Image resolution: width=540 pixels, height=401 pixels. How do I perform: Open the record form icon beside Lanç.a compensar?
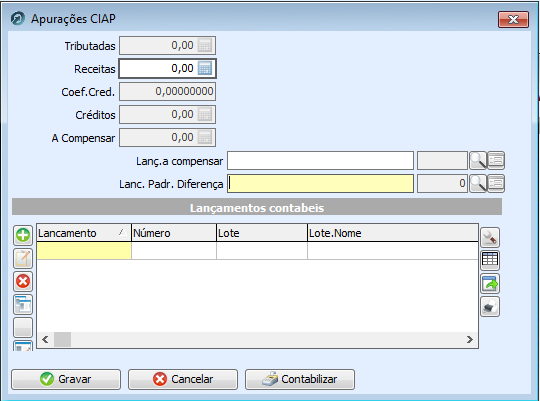496,161
